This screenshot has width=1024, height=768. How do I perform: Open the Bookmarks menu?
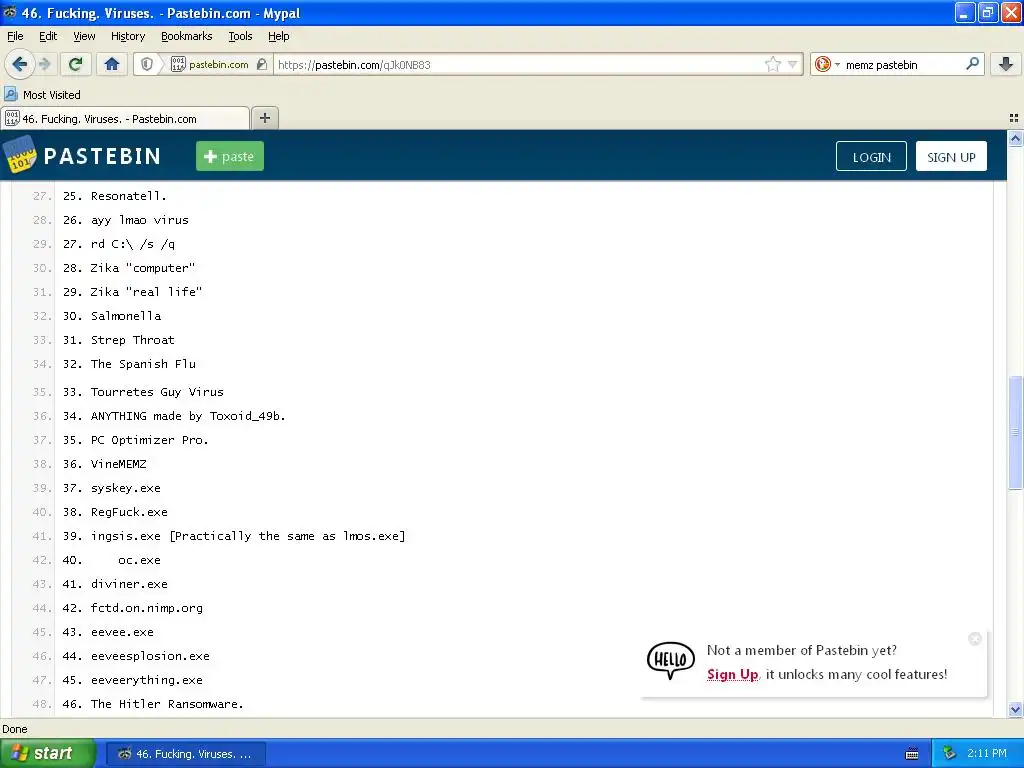186,36
